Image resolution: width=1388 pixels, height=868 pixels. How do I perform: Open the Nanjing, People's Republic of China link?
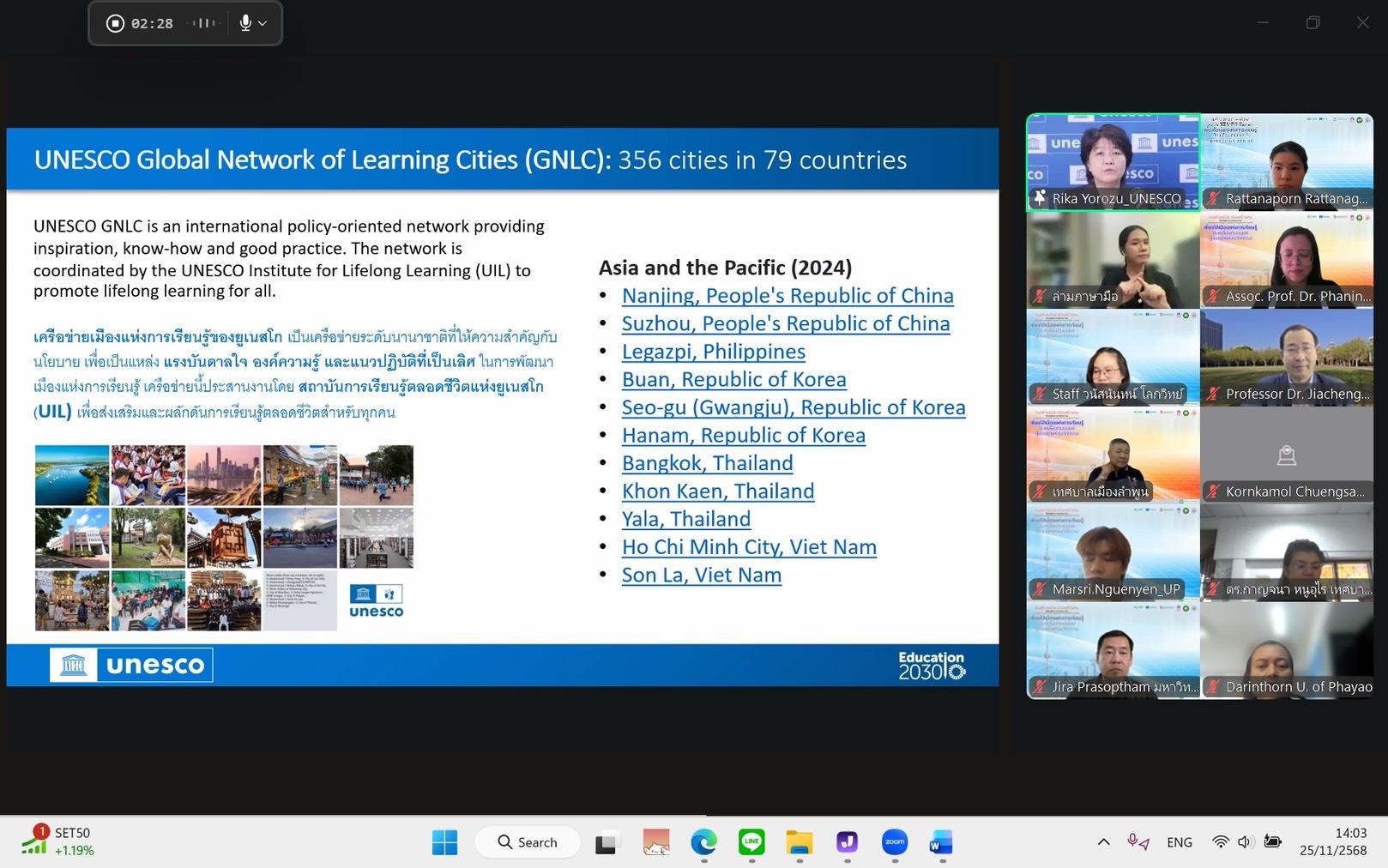[787, 296]
